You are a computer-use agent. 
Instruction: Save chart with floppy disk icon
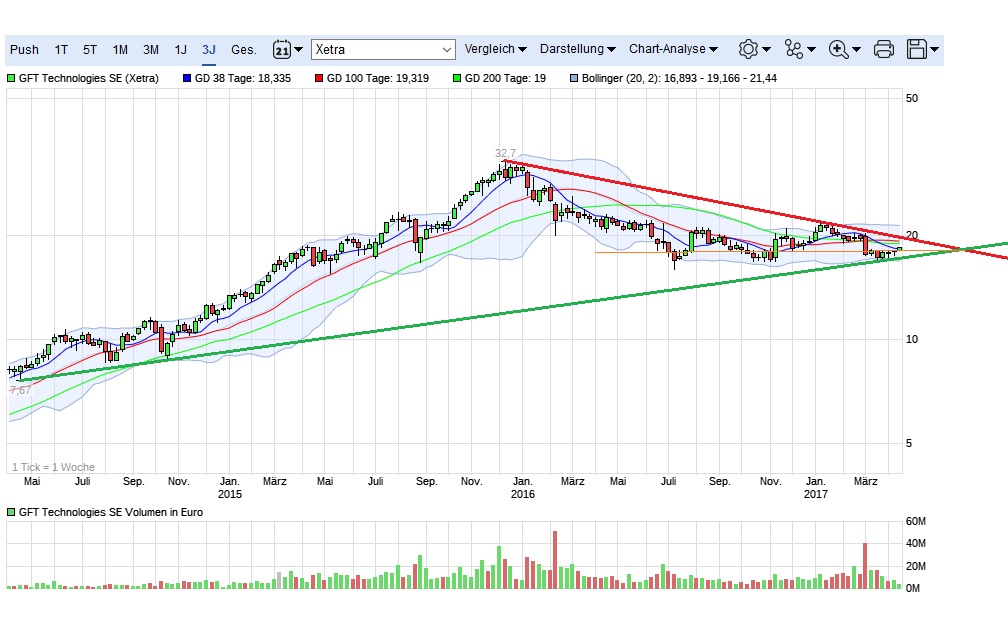point(917,50)
